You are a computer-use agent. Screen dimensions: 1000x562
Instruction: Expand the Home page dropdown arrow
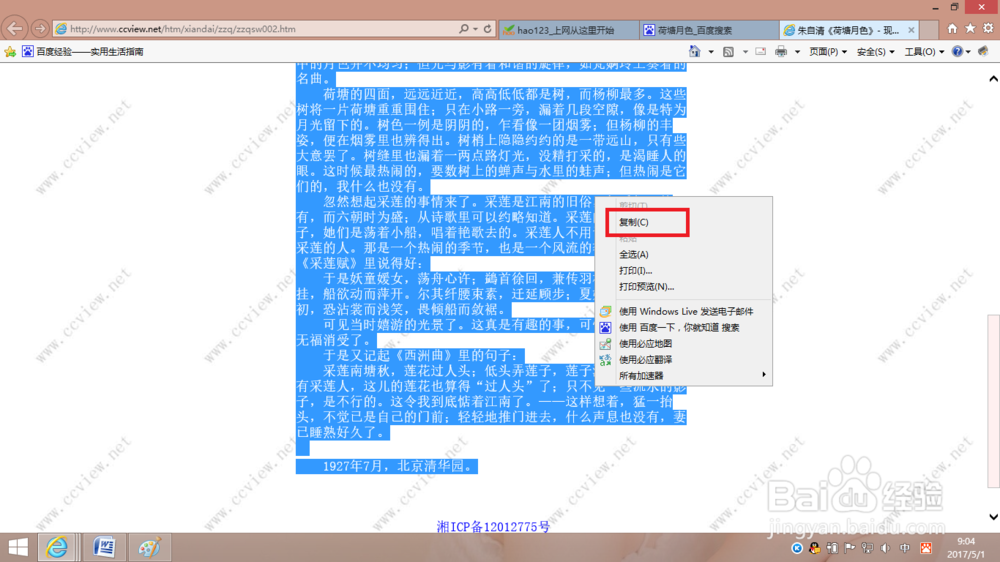[711, 52]
